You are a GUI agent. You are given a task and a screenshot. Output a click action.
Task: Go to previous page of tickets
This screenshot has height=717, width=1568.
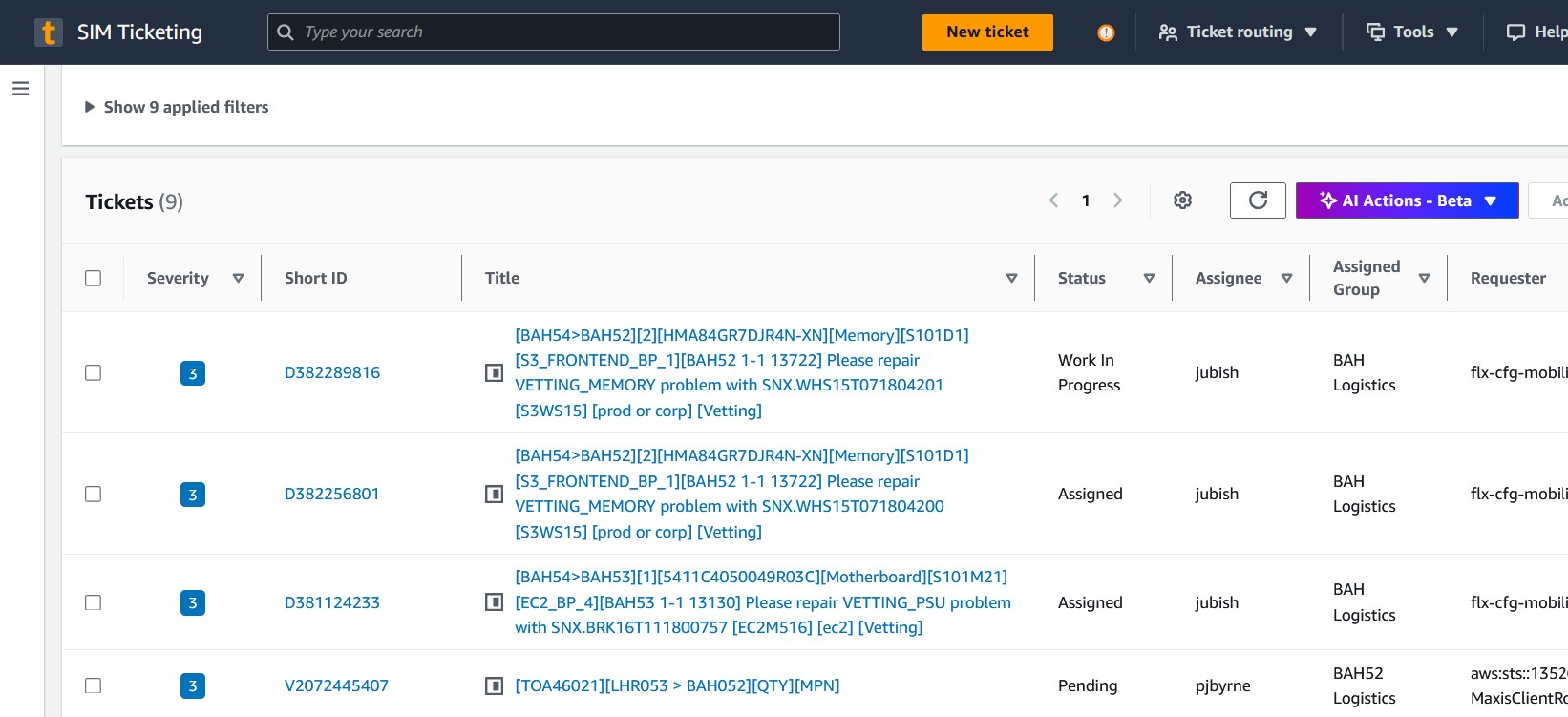coord(1053,200)
